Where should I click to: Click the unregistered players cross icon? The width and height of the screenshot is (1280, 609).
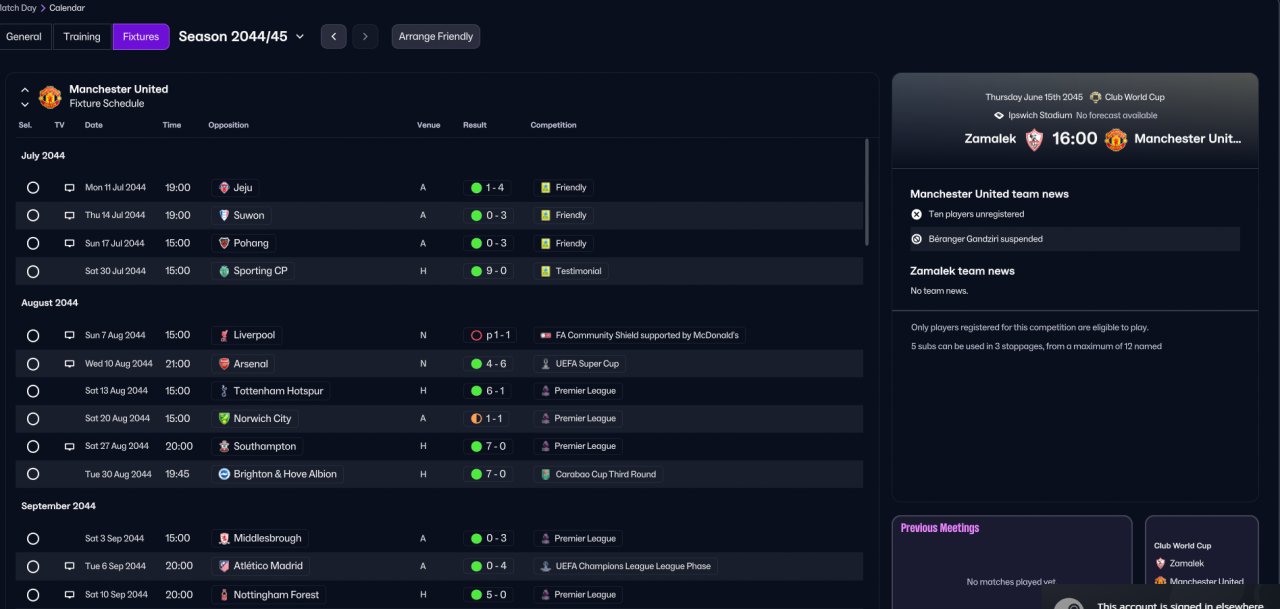click(x=916, y=214)
